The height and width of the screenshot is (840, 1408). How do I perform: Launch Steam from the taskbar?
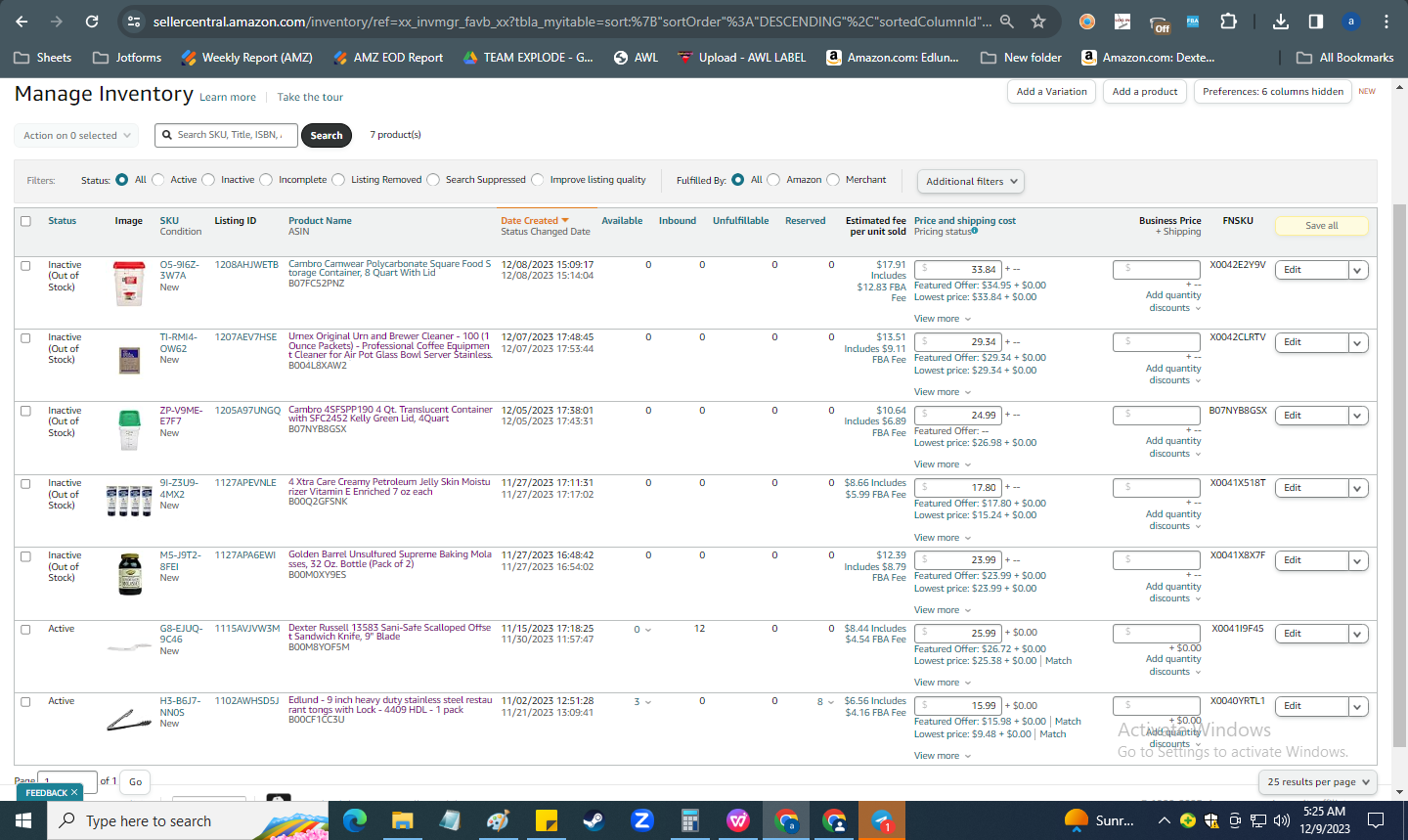click(594, 820)
